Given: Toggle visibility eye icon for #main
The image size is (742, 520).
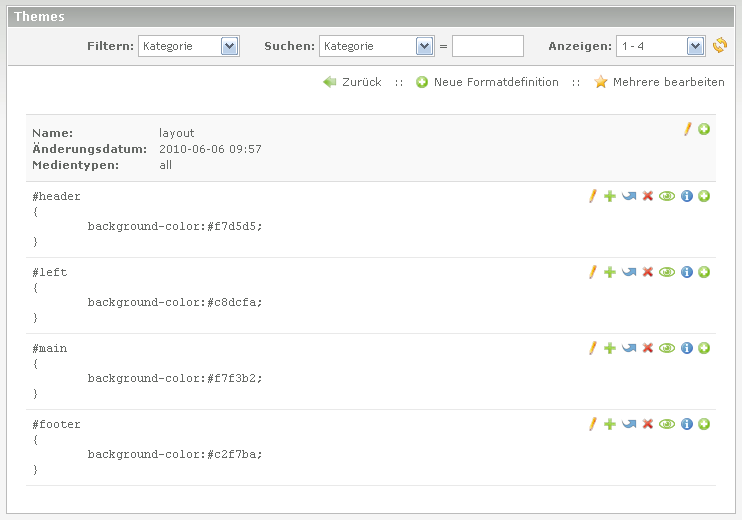Looking at the screenshot, I should click(667, 348).
